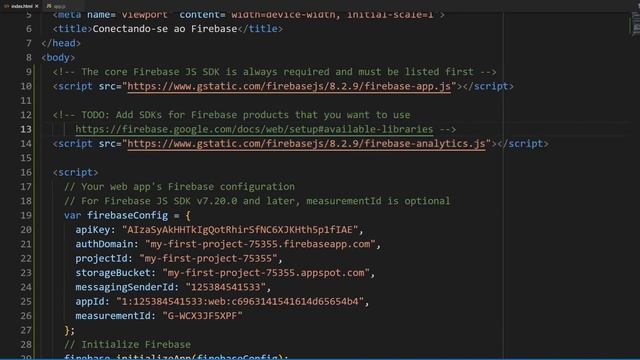Click the "firebaseConfig" variable name on line 19

(127, 216)
